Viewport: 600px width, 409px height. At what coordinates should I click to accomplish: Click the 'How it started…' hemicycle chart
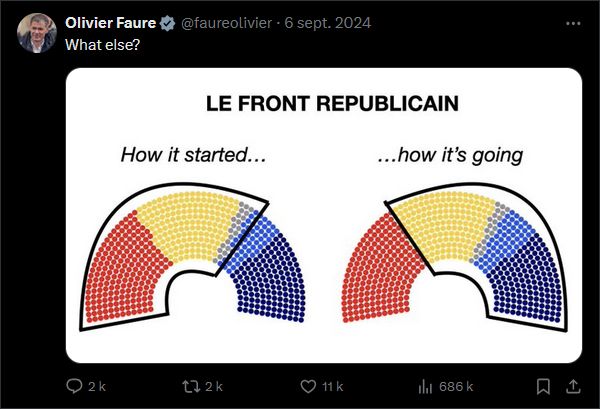pos(192,256)
